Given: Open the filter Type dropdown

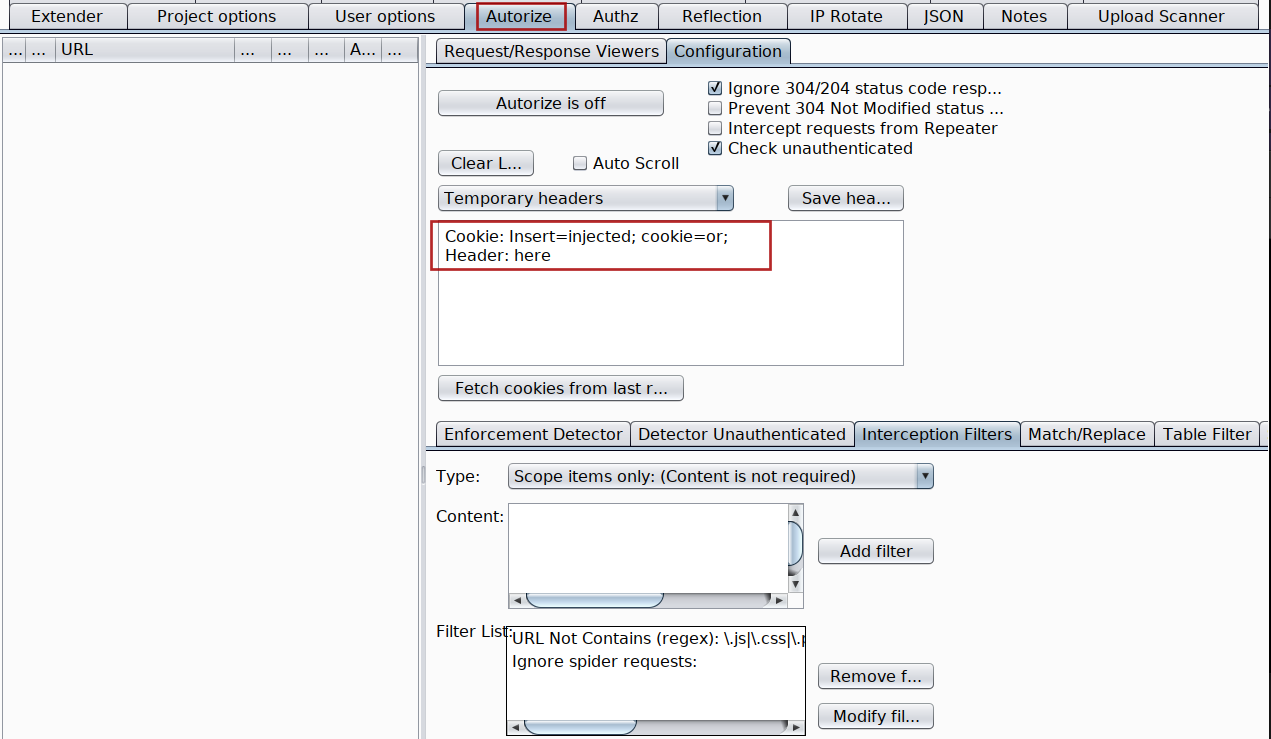Looking at the screenshot, I should [x=721, y=476].
